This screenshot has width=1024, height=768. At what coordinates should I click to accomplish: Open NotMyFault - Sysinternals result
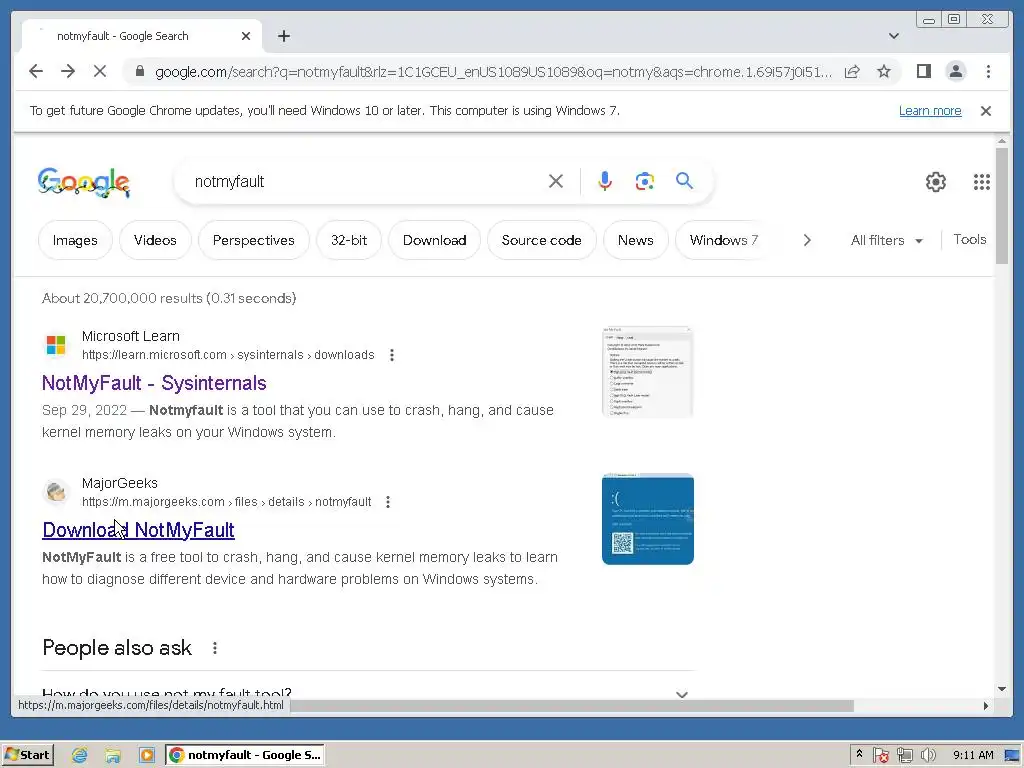(x=154, y=383)
